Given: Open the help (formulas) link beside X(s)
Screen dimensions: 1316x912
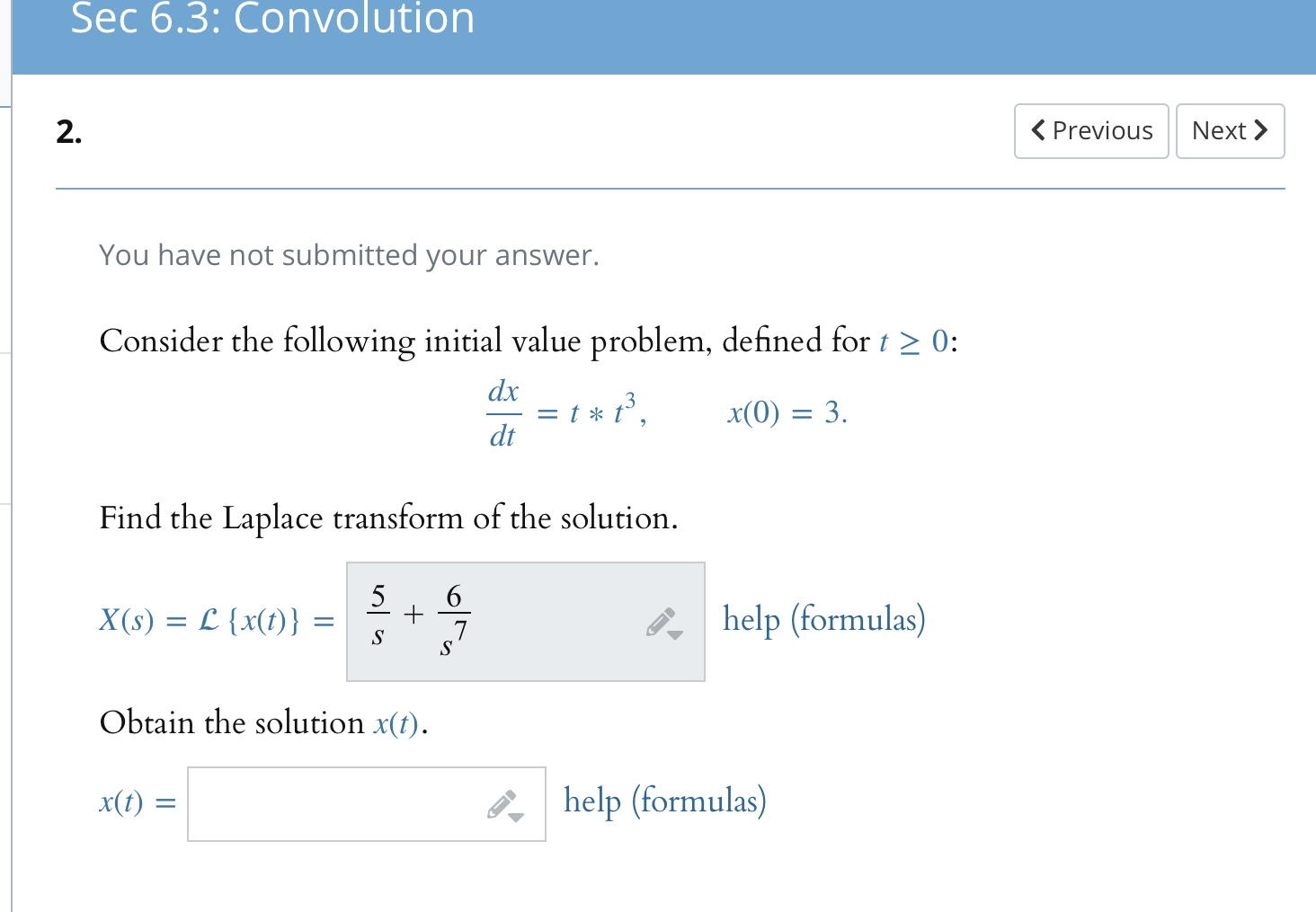Looking at the screenshot, I should point(823,620).
